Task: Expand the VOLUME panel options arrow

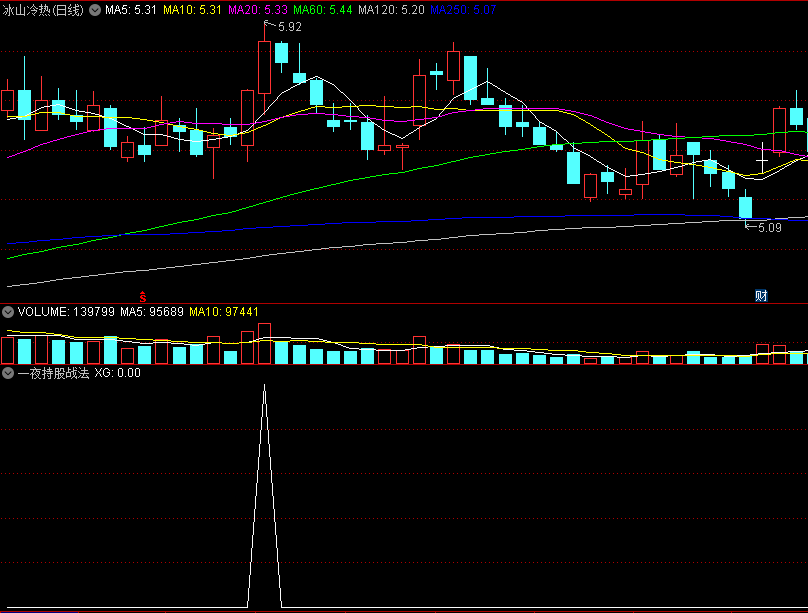Action: pos(8,312)
